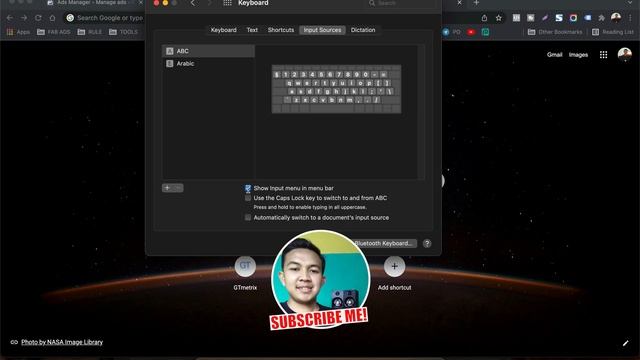
Task: Select the Ads Manager tab
Action: click(x=92, y=3)
